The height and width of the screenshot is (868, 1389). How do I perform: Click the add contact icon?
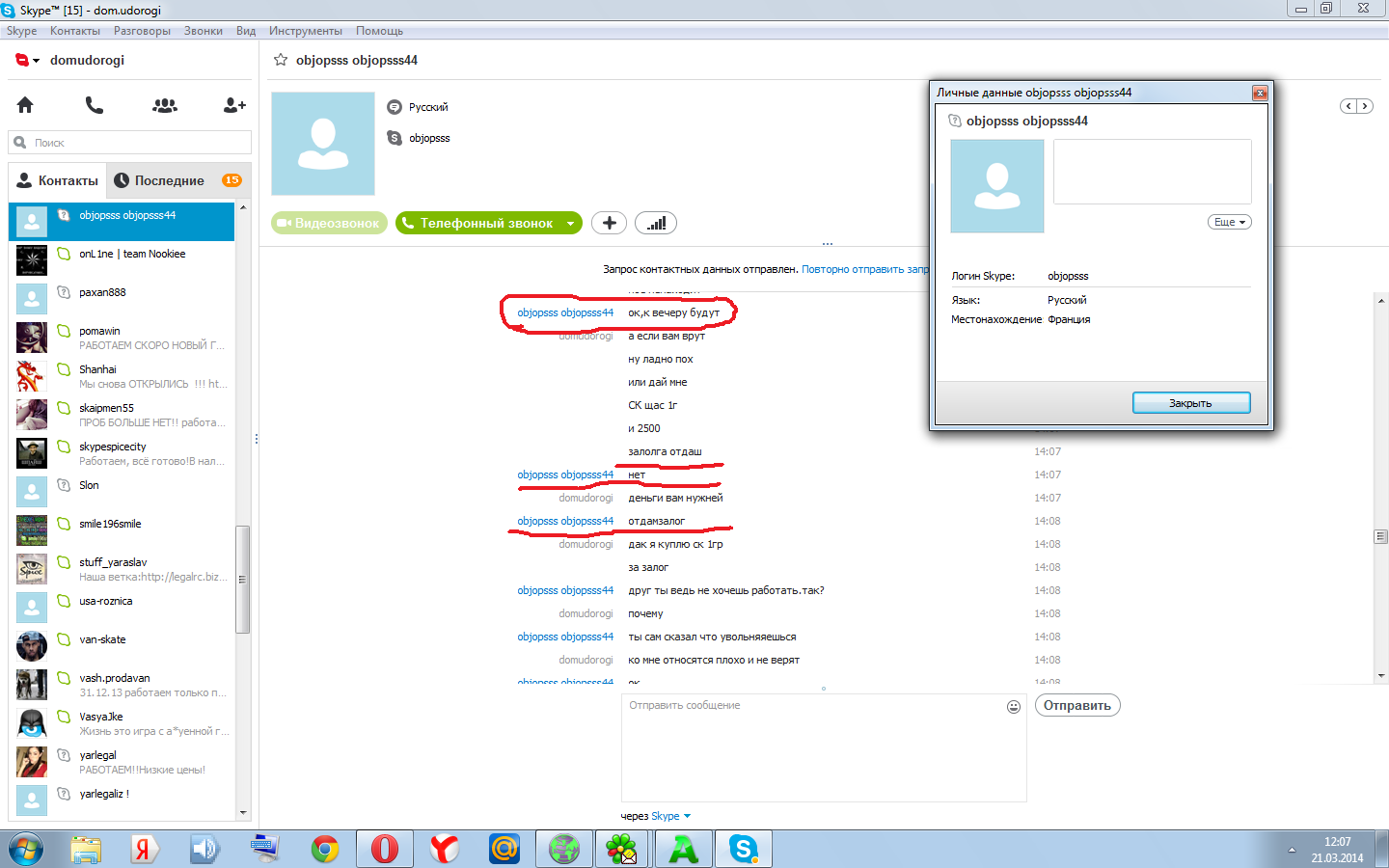pos(234,105)
